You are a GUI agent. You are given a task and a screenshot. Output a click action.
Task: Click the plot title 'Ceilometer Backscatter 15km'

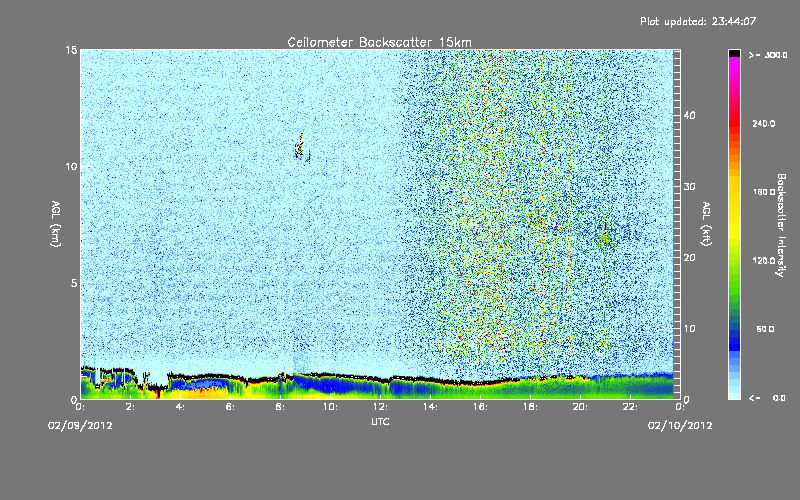click(379, 42)
